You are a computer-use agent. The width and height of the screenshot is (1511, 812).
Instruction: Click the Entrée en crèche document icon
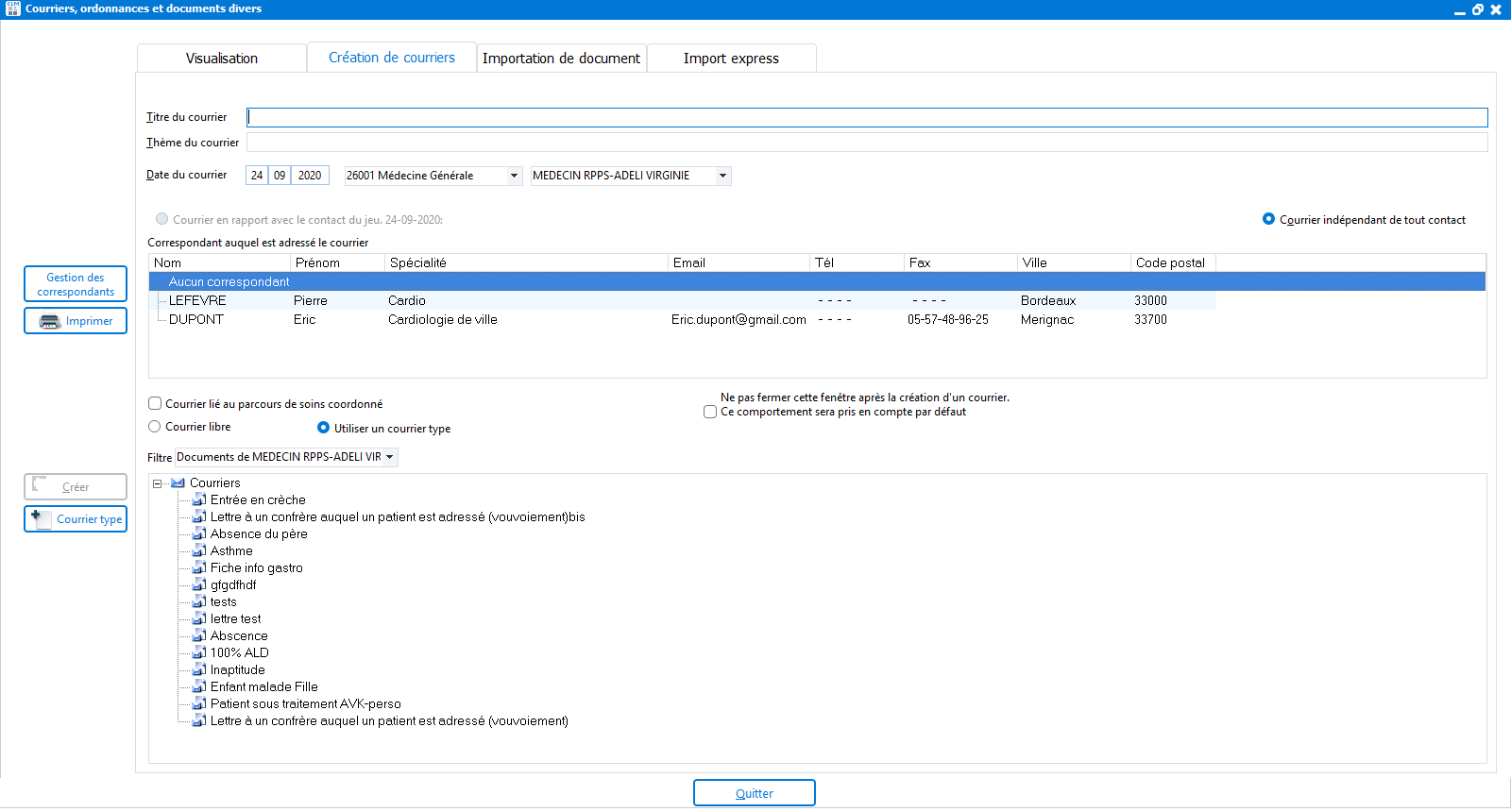[199, 500]
